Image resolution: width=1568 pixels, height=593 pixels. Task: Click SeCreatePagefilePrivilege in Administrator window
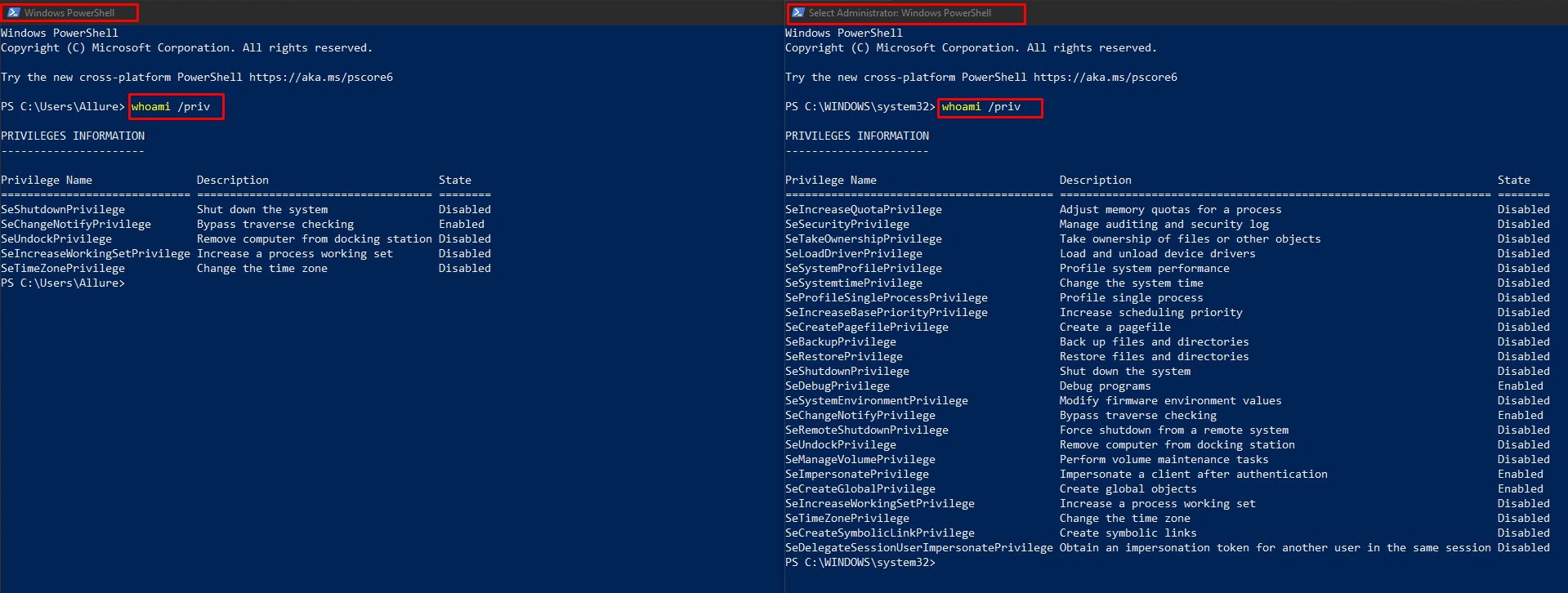(x=867, y=328)
